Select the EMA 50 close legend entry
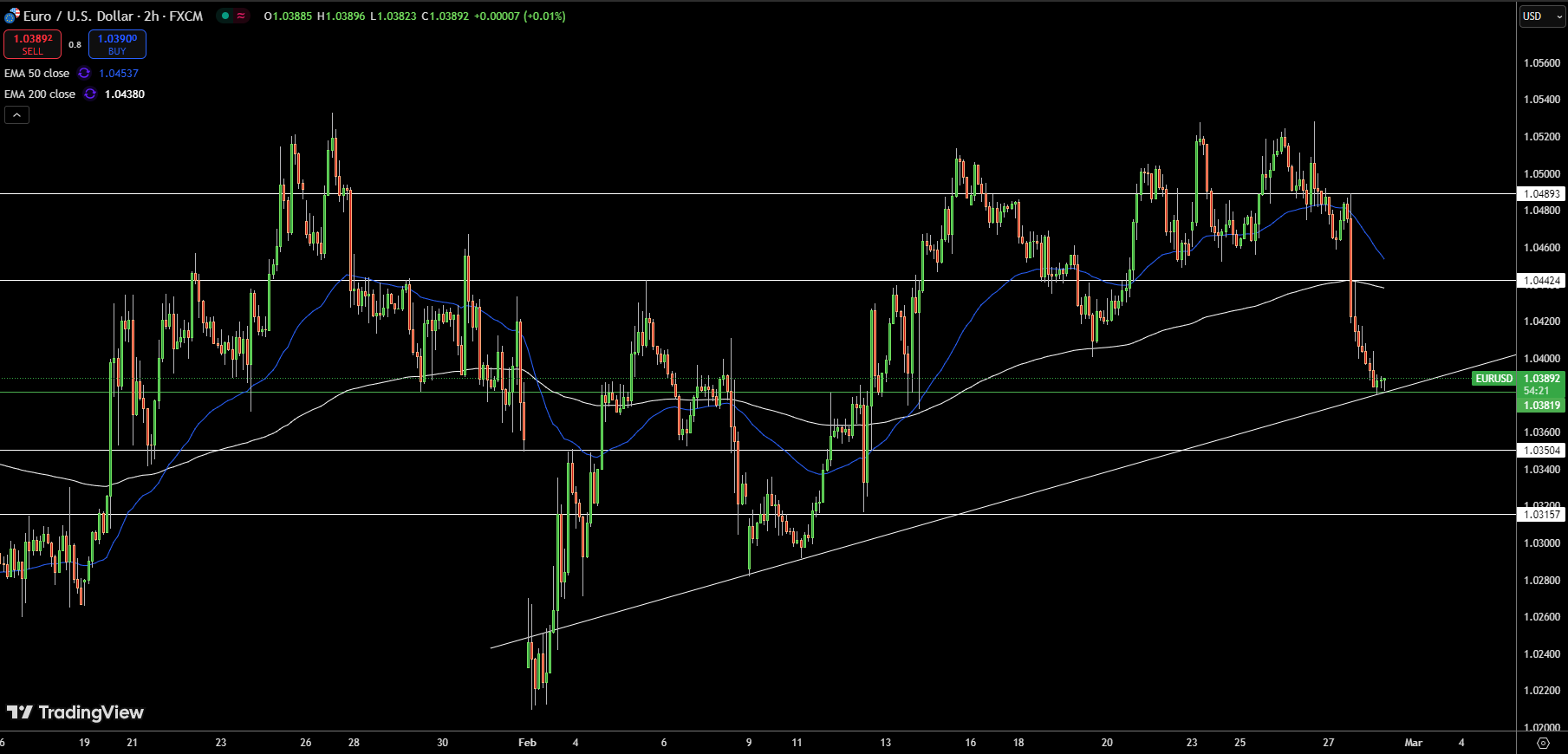The image size is (1568, 754). 36,73
